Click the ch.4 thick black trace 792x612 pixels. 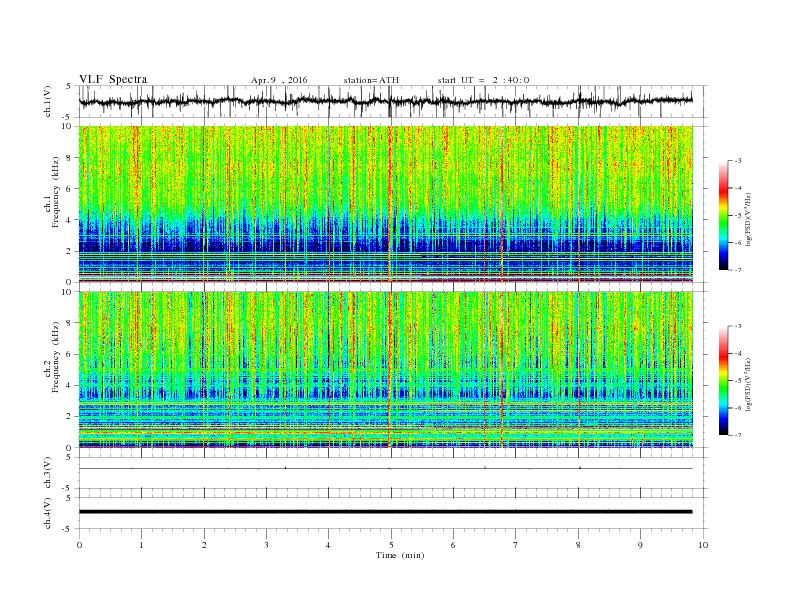385,512
